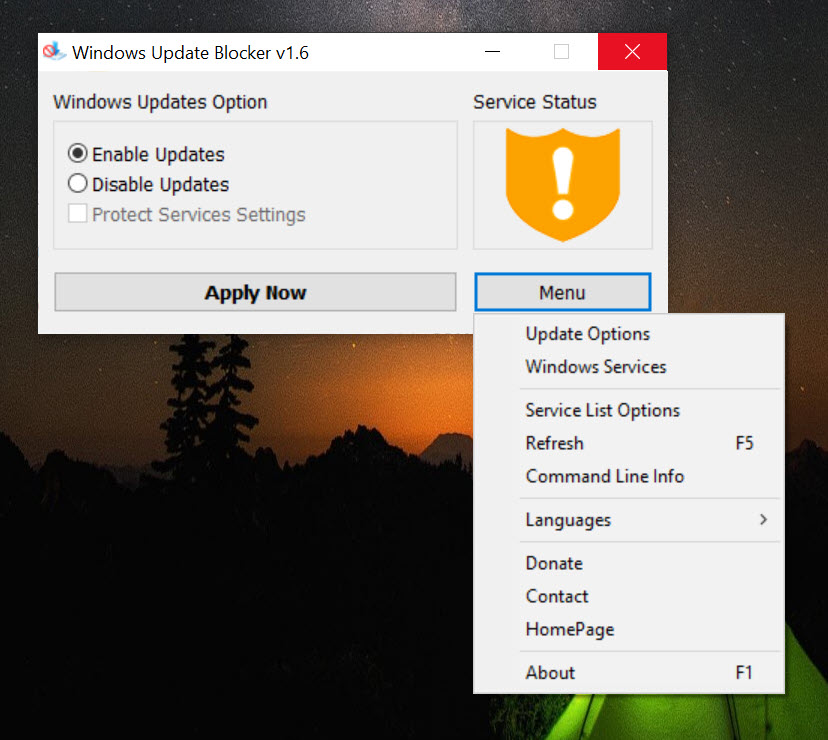Select Refresh F5 menu item
Screen dimensions: 828x740
click(x=629, y=443)
